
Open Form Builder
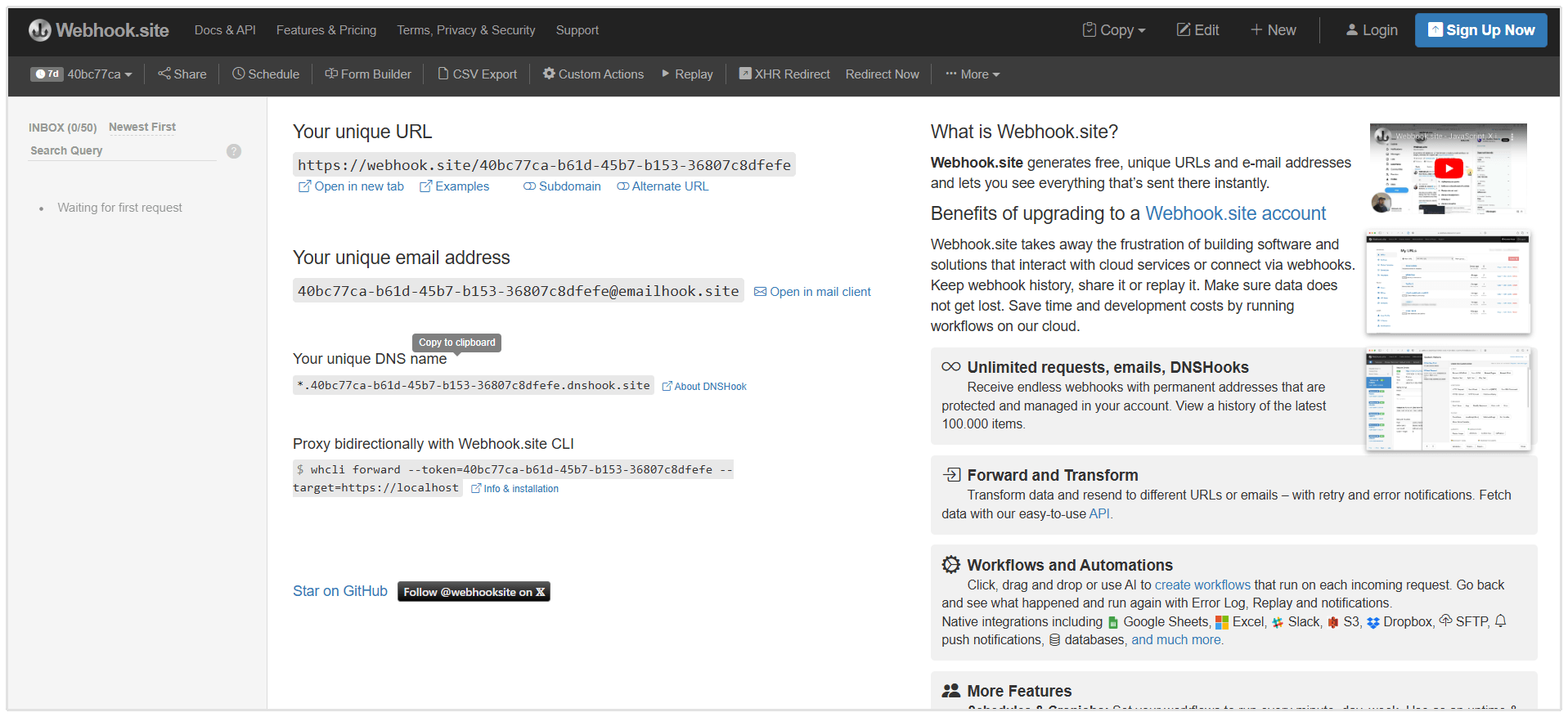click(x=368, y=74)
